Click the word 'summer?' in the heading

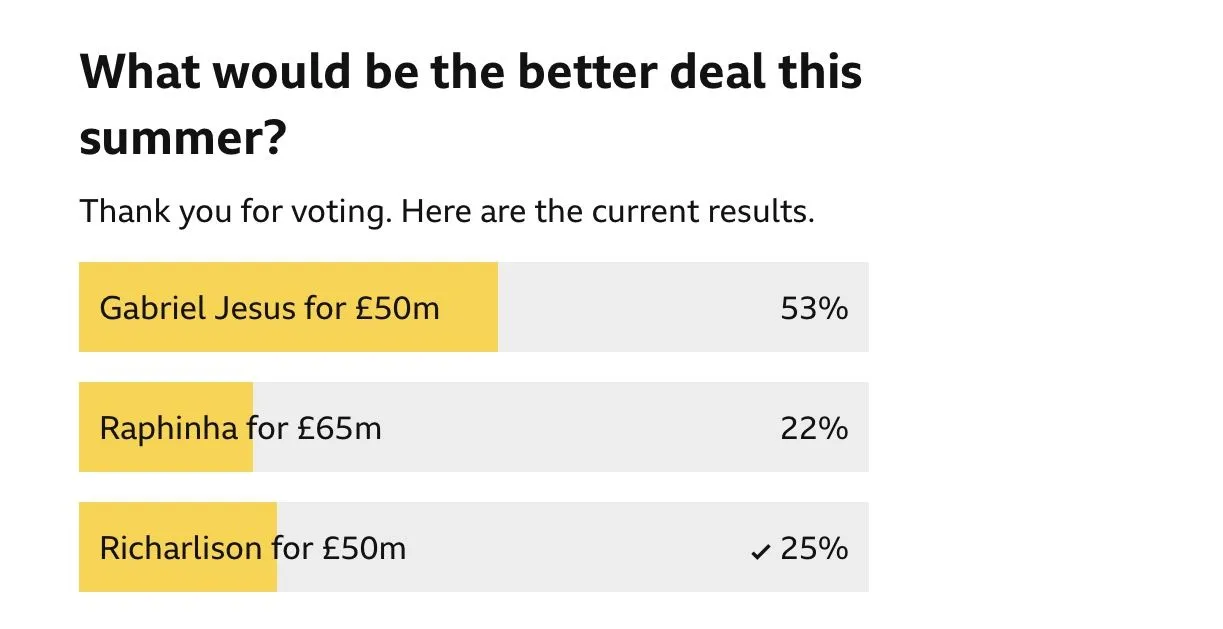coord(183,141)
